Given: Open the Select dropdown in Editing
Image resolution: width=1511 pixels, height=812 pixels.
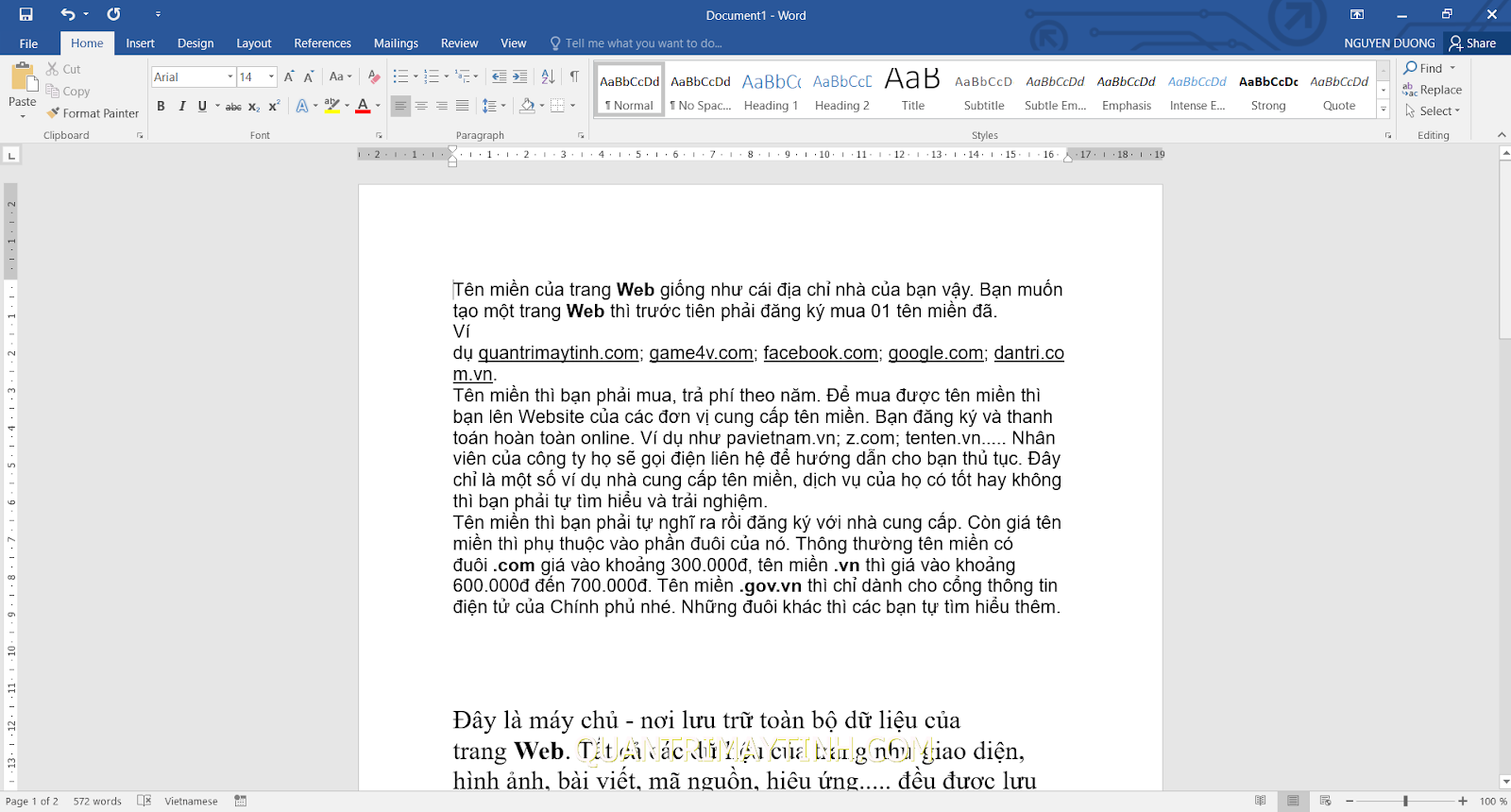Looking at the screenshot, I should (x=1433, y=110).
